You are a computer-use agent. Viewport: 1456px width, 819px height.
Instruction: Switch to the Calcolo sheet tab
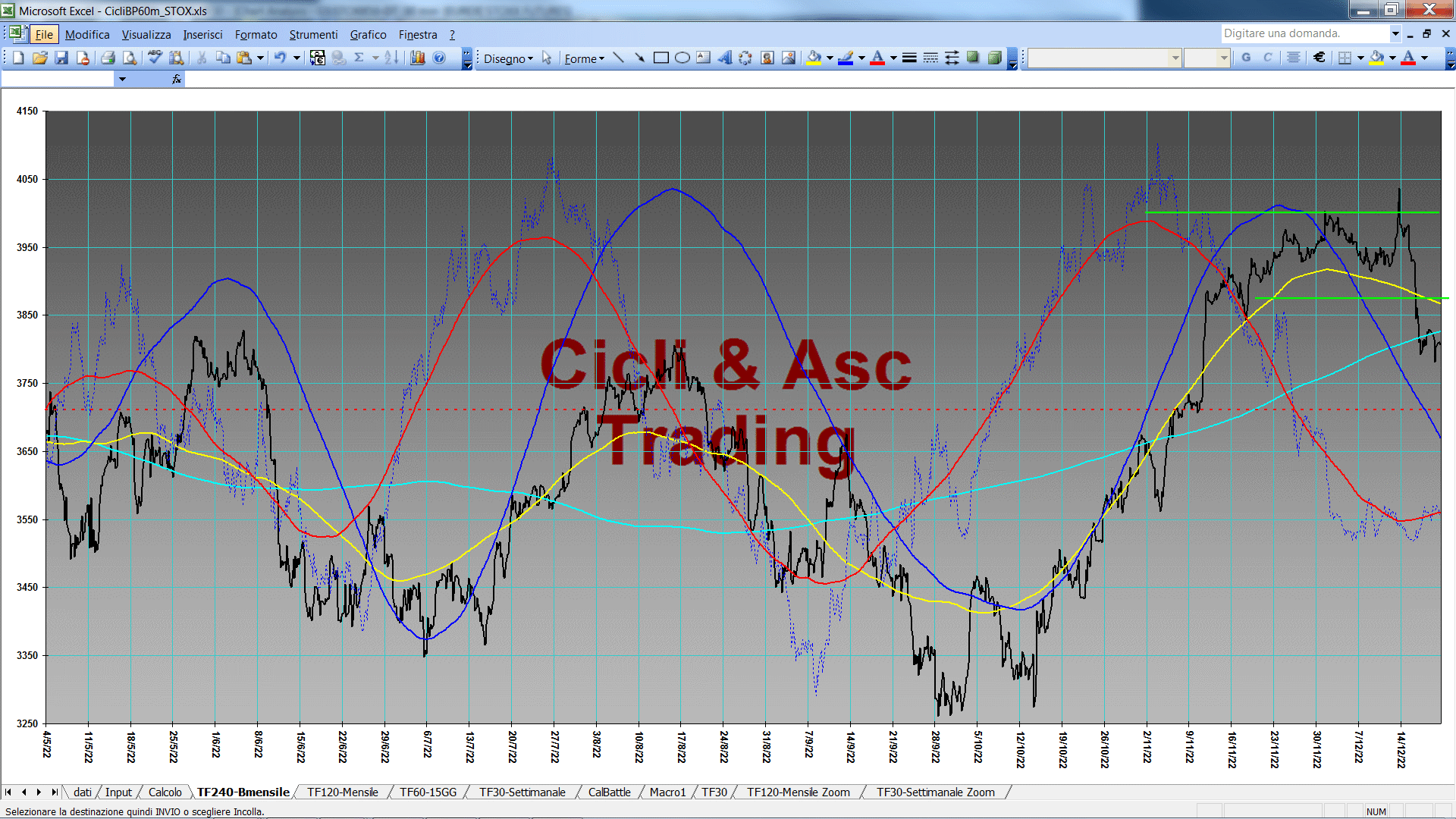coord(165,792)
